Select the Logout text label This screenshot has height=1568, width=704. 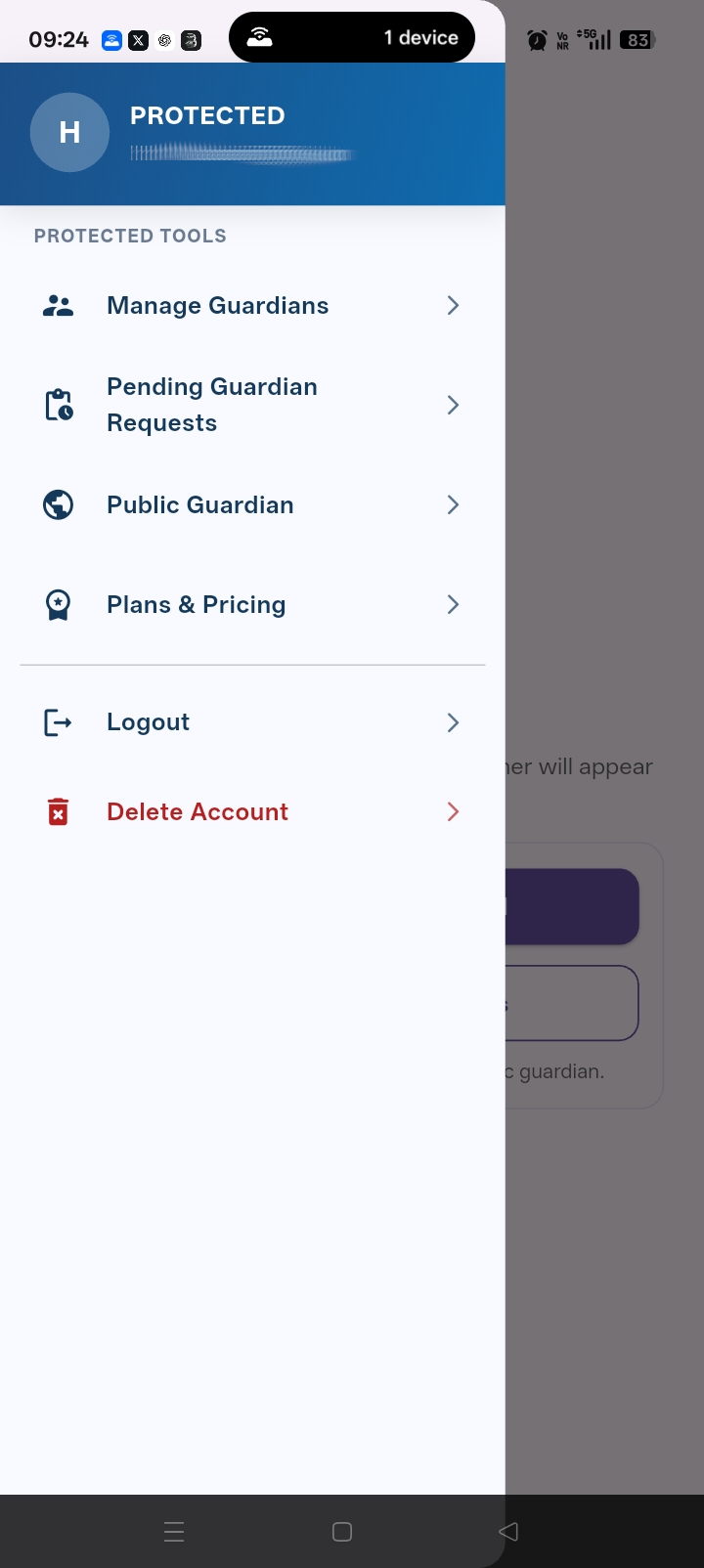coord(149,722)
